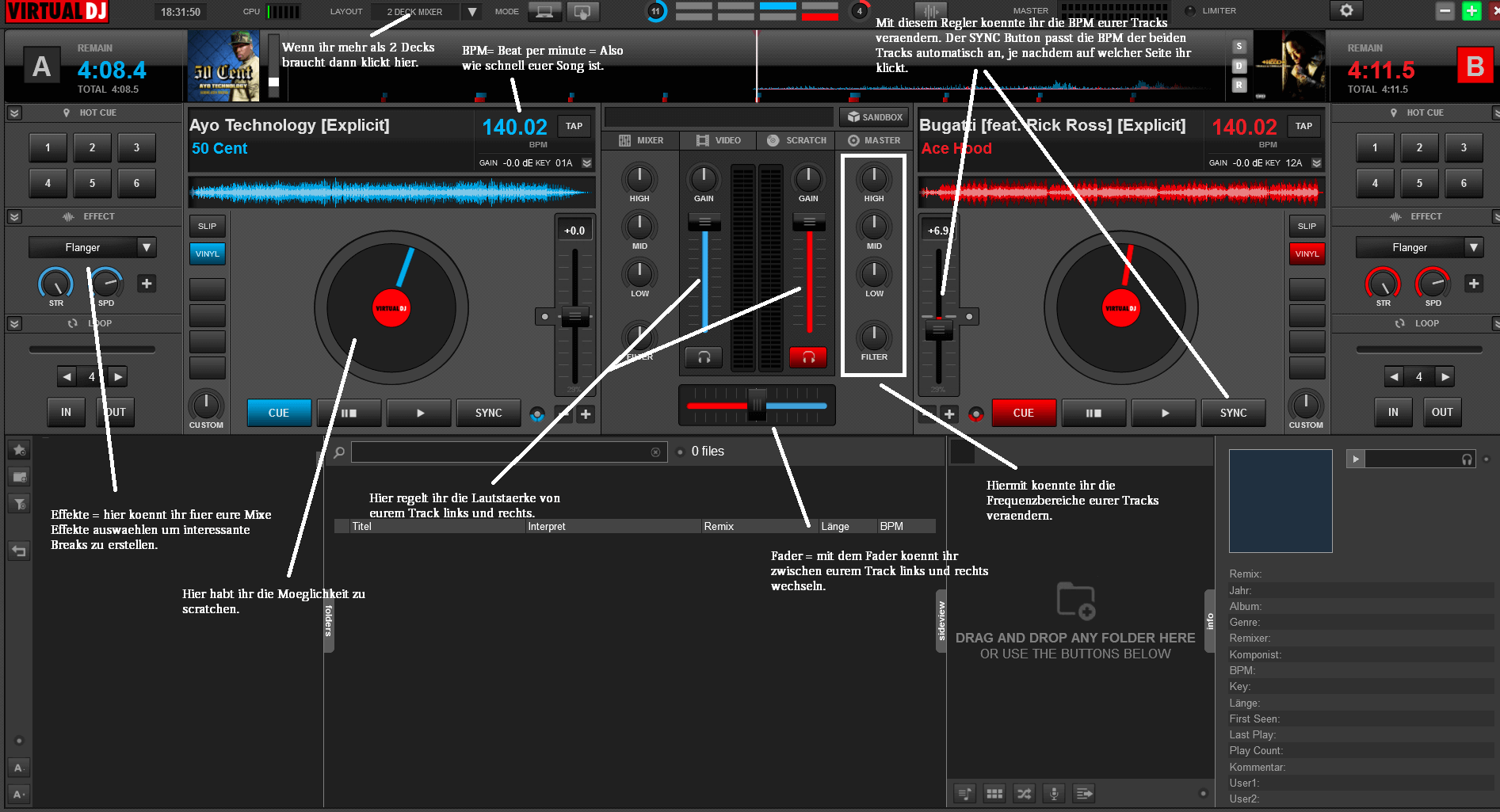Viewport: 1500px width, 812px height.
Task: Decrease loop length on deck A with left arrow
Action: [67, 377]
